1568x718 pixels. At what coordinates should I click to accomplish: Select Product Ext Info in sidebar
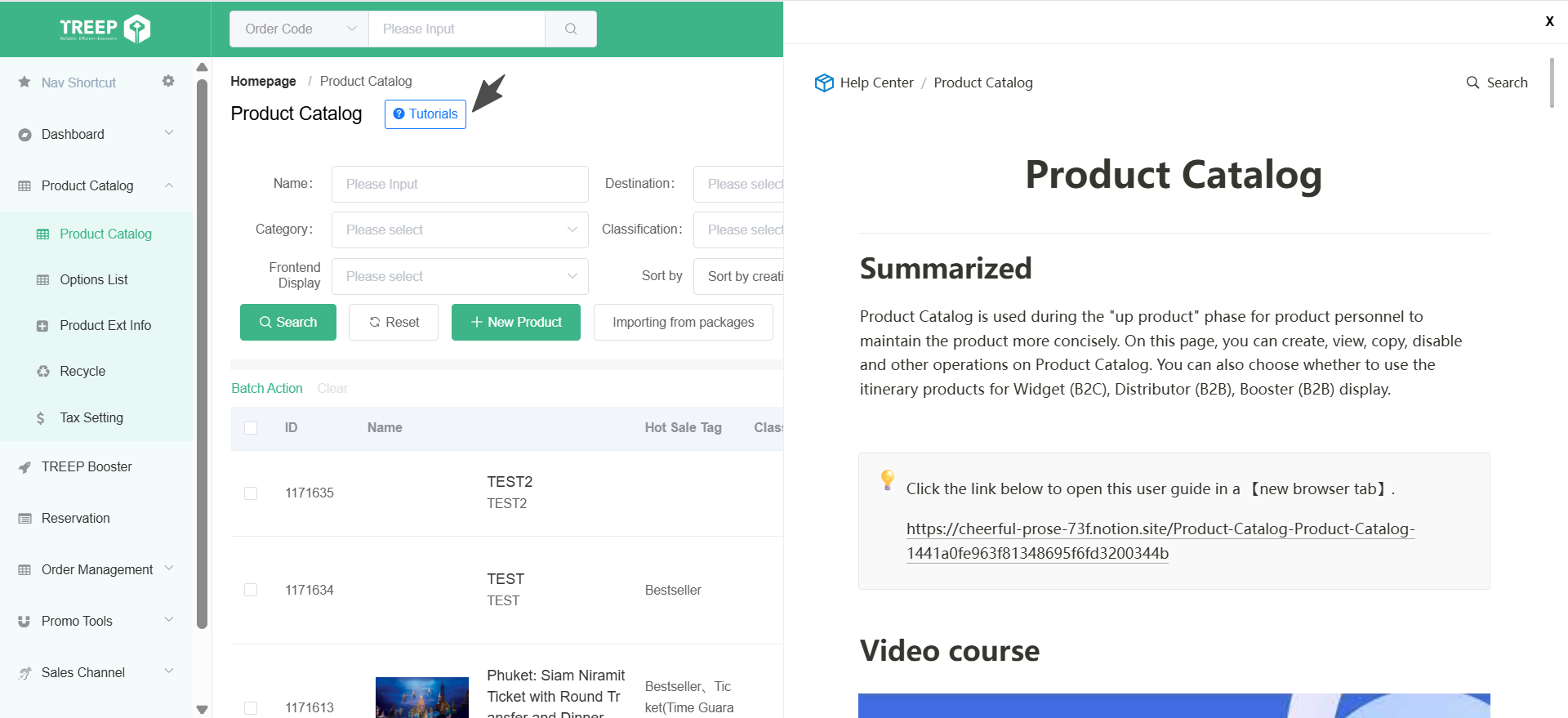105,325
